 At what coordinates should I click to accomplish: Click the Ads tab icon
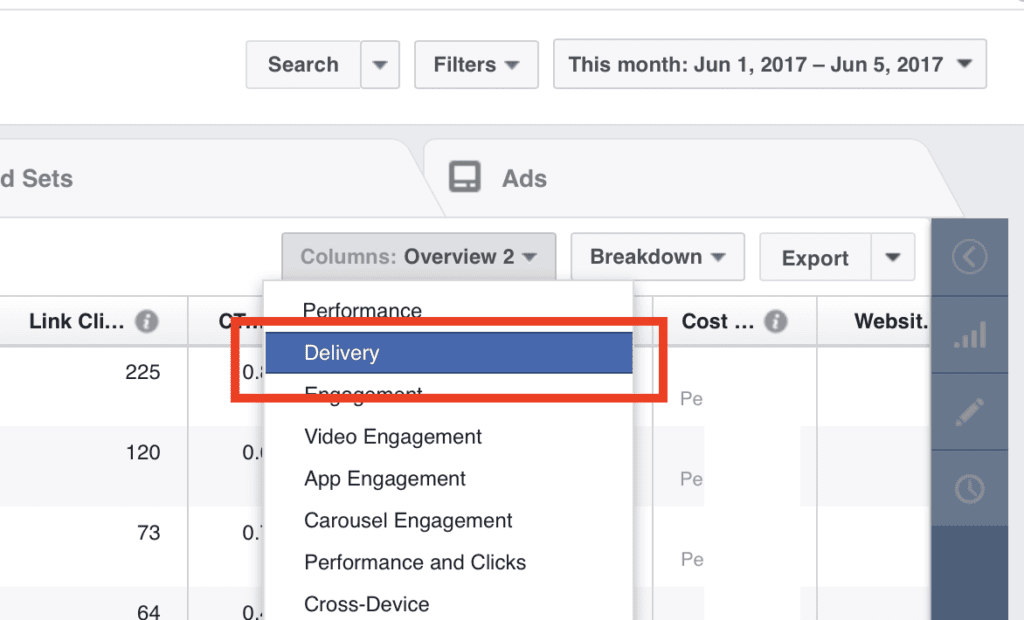(465, 177)
